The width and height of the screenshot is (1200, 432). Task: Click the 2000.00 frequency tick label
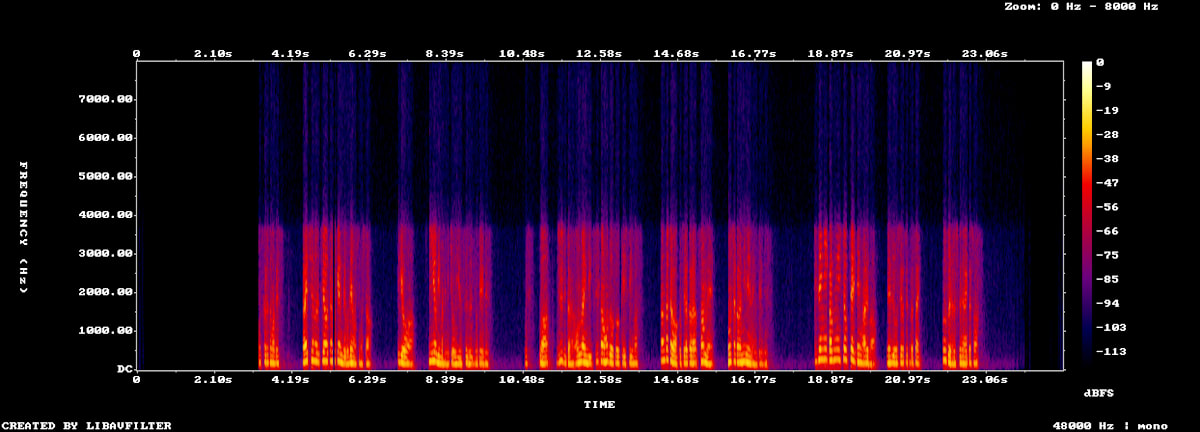(106, 292)
